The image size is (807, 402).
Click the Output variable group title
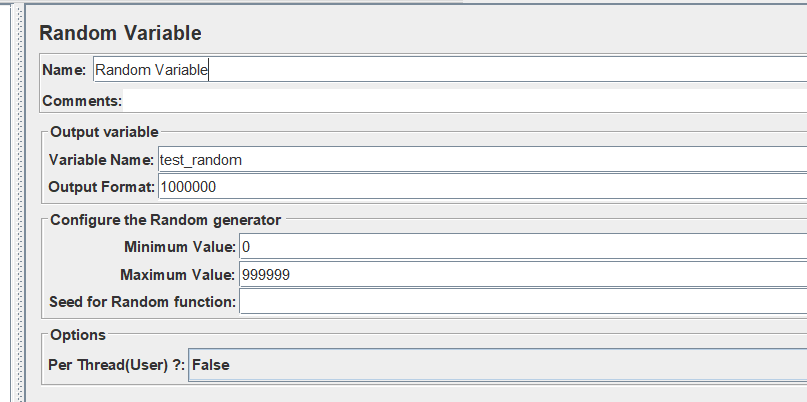pyautogui.click(x=104, y=132)
